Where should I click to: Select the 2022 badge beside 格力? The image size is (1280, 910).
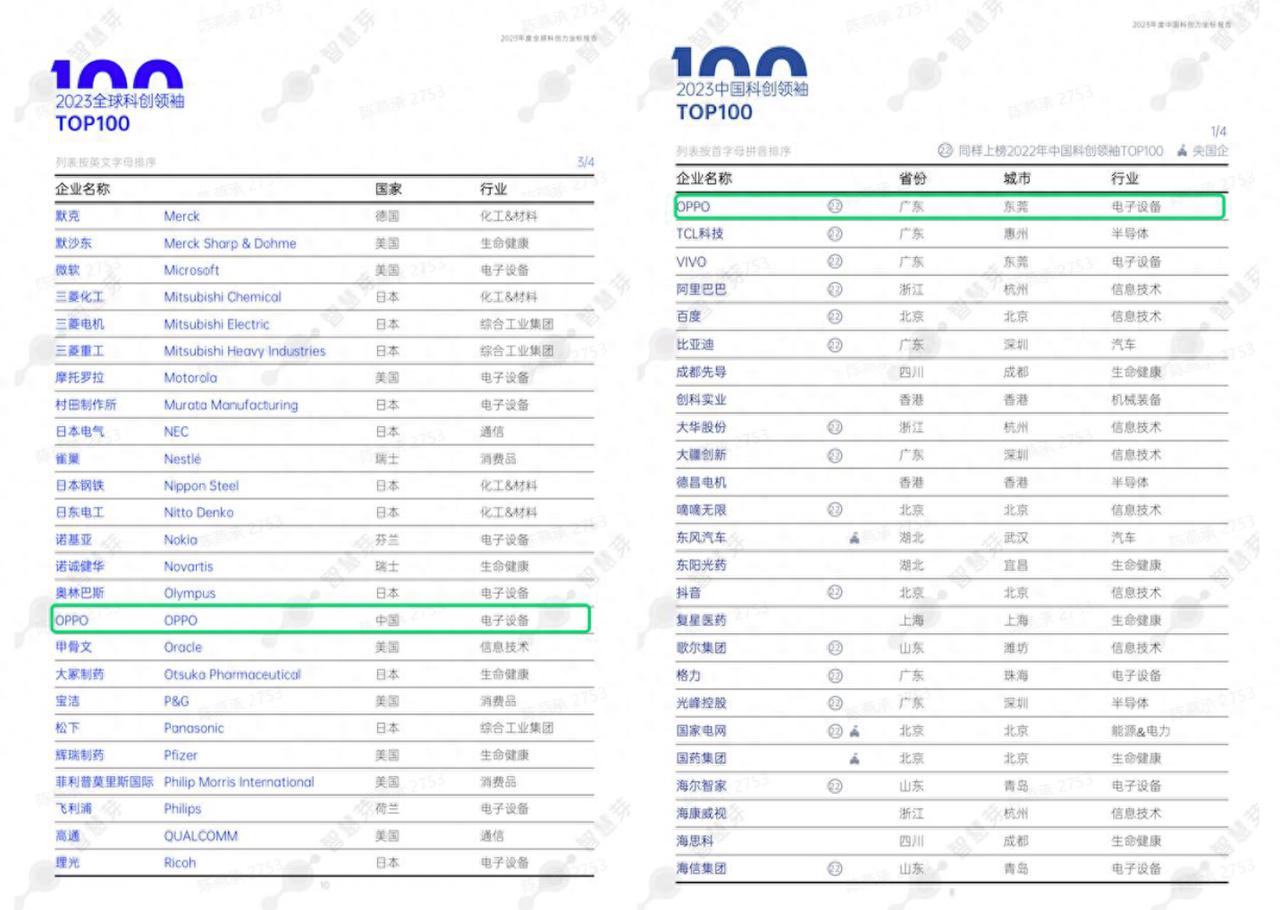pos(835,676)
